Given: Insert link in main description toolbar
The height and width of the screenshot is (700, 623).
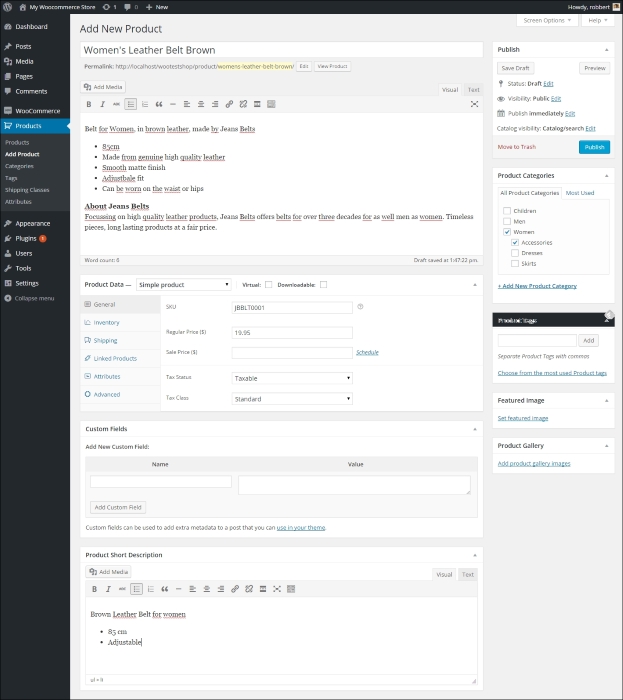Looking at the screenshot, I should click(229, 104).
